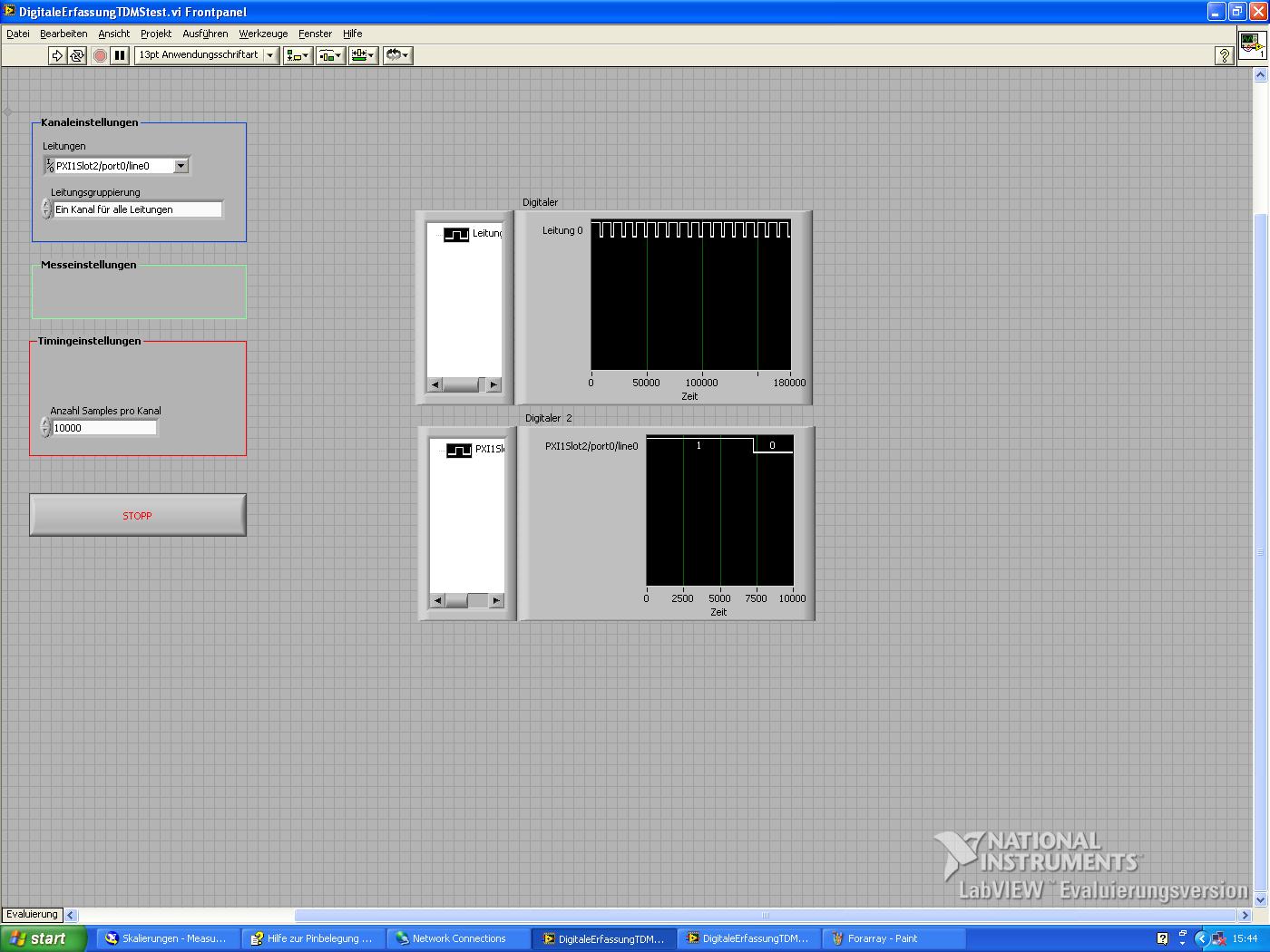Open the Werkzeuge menu

click(263, 34)
